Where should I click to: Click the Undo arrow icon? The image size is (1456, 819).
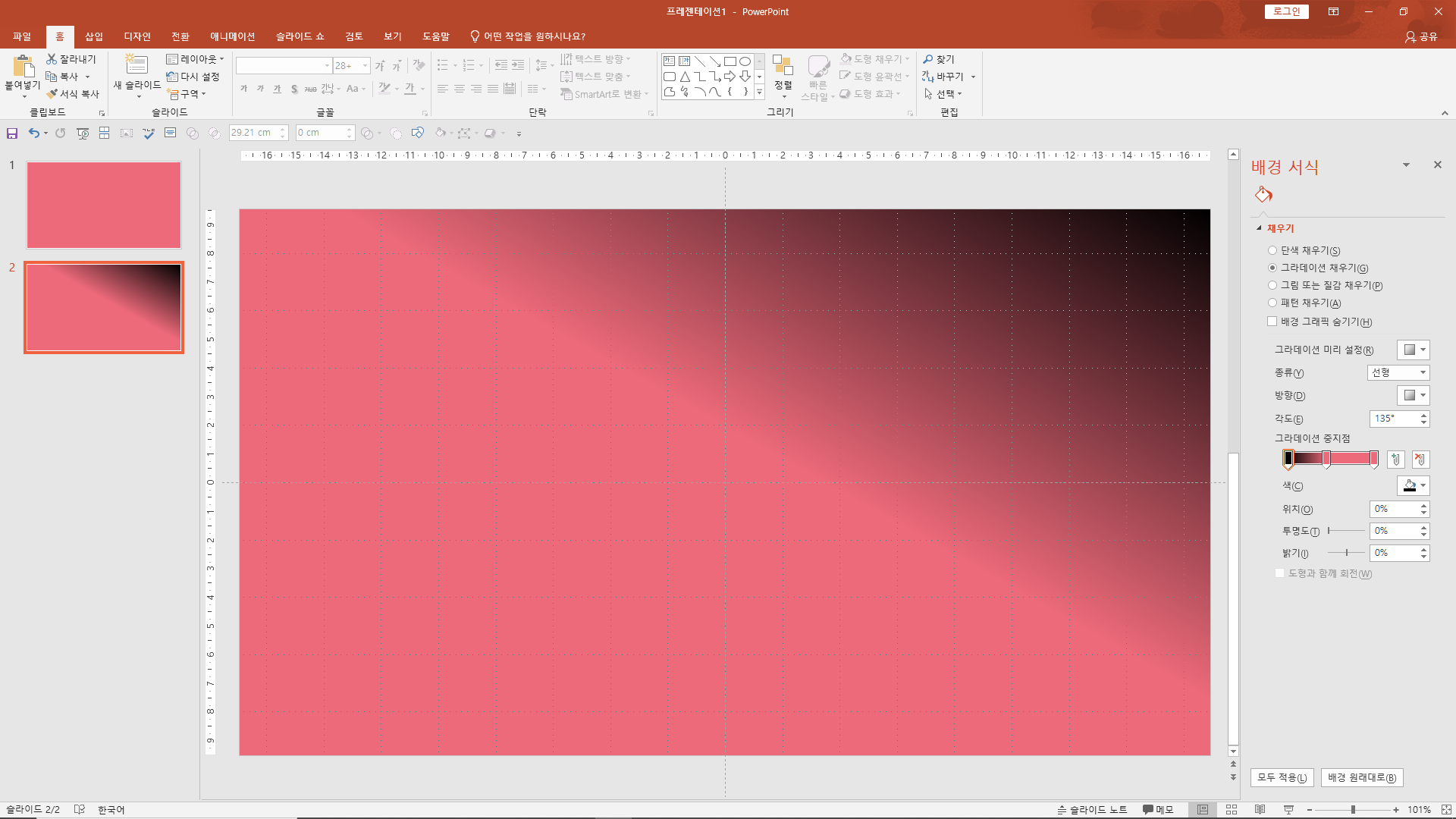coord(33,133)
